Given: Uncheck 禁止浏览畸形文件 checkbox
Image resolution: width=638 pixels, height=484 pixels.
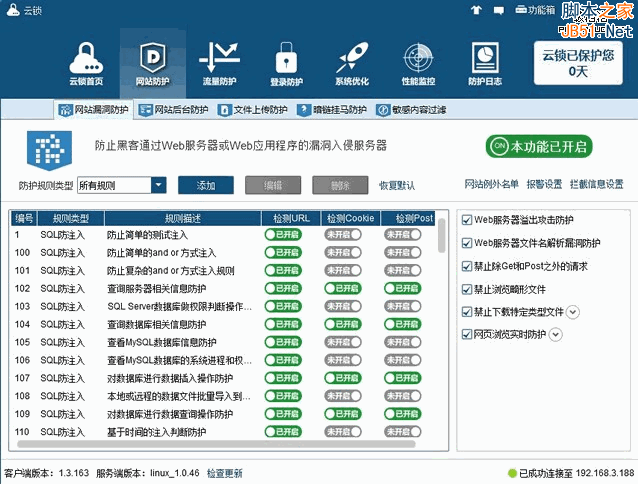Looking at the screenshot, I should (x=467, y=289).
